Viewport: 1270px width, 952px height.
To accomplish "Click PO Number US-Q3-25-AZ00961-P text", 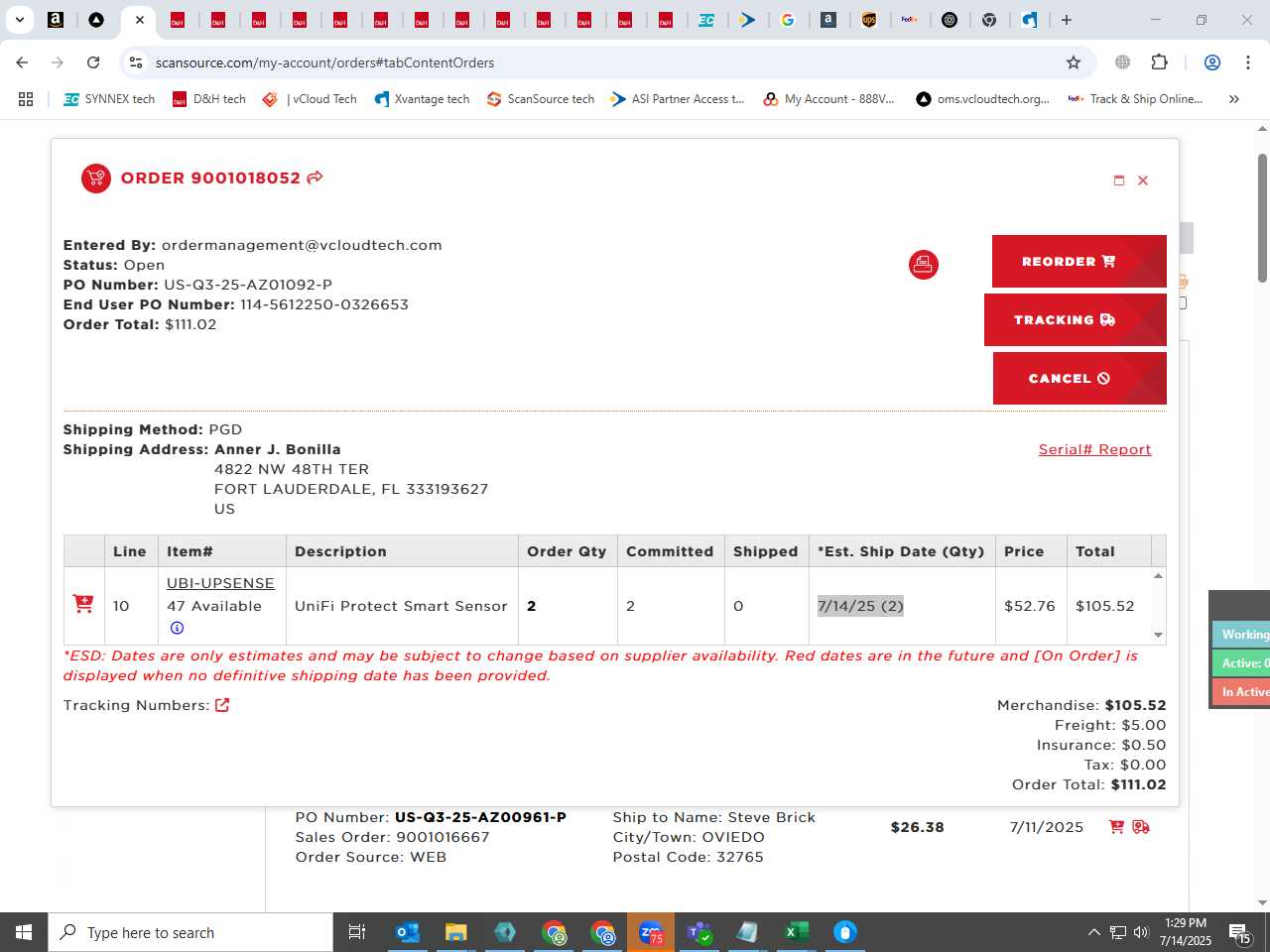I will pyautogui.click(x=431, y=817).
